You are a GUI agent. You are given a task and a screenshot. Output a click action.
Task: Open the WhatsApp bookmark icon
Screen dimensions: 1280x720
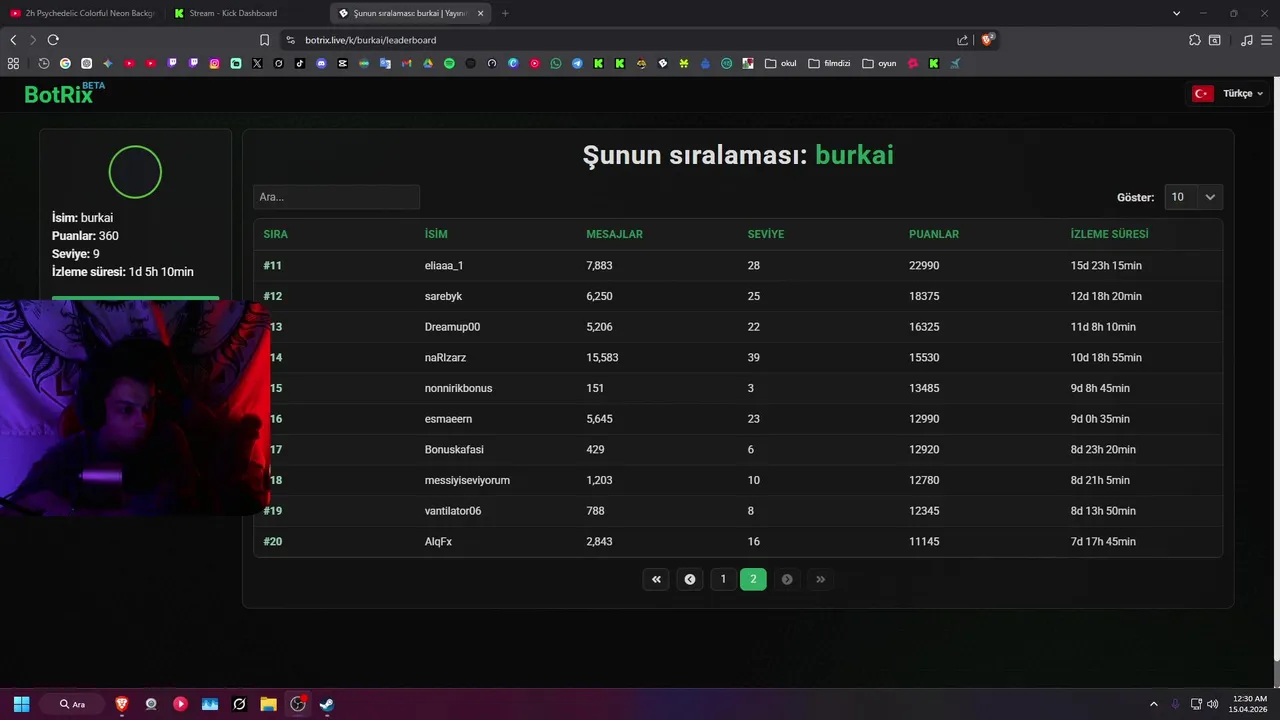[556, 63]
